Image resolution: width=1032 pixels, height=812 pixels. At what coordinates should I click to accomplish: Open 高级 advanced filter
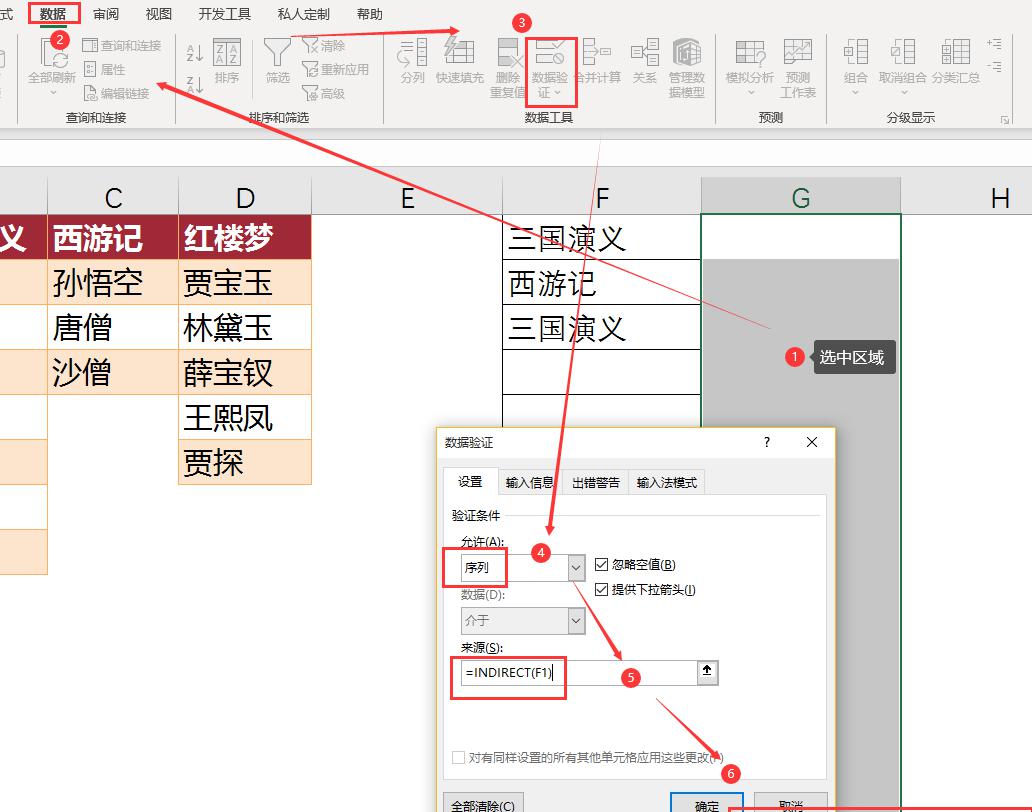[323, 93]
